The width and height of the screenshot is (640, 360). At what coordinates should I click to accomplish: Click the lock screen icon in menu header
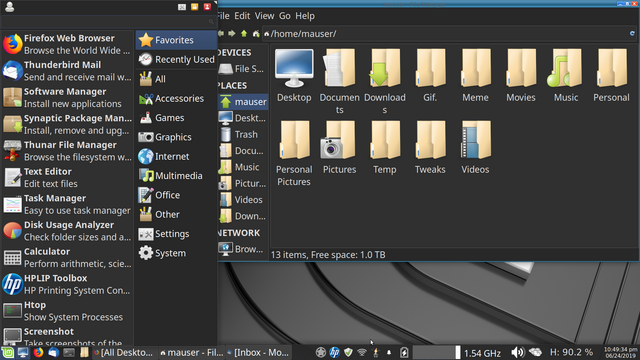pos(195,7)
